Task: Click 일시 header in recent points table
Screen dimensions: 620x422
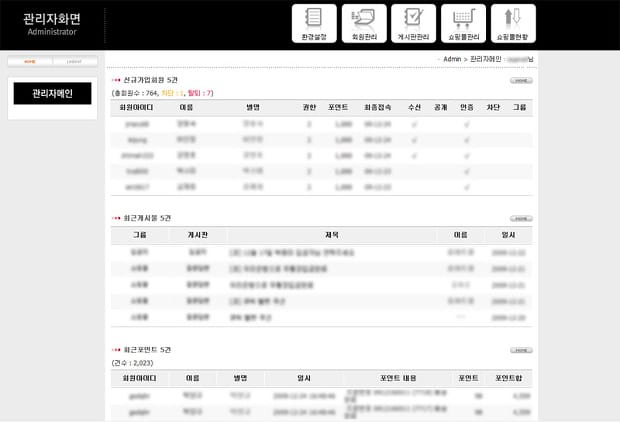Action: [304, 378]
